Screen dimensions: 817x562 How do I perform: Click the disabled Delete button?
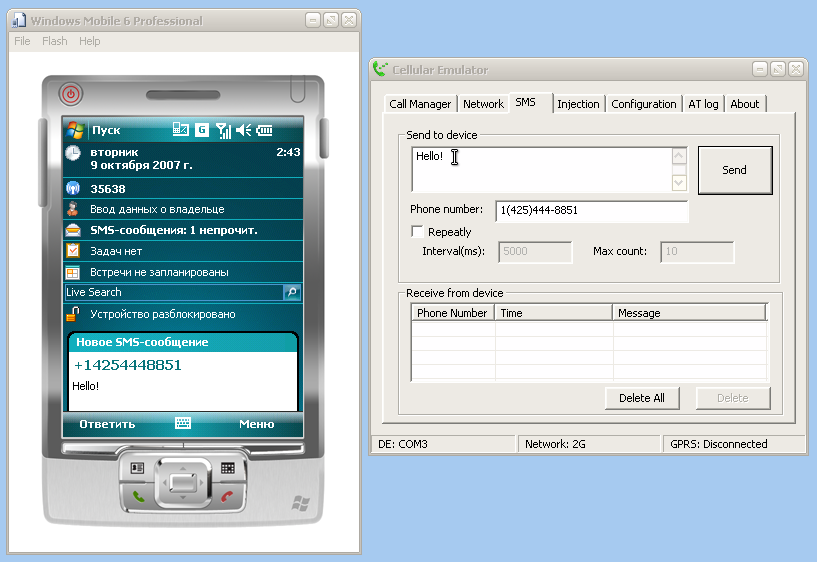[733, 398]
